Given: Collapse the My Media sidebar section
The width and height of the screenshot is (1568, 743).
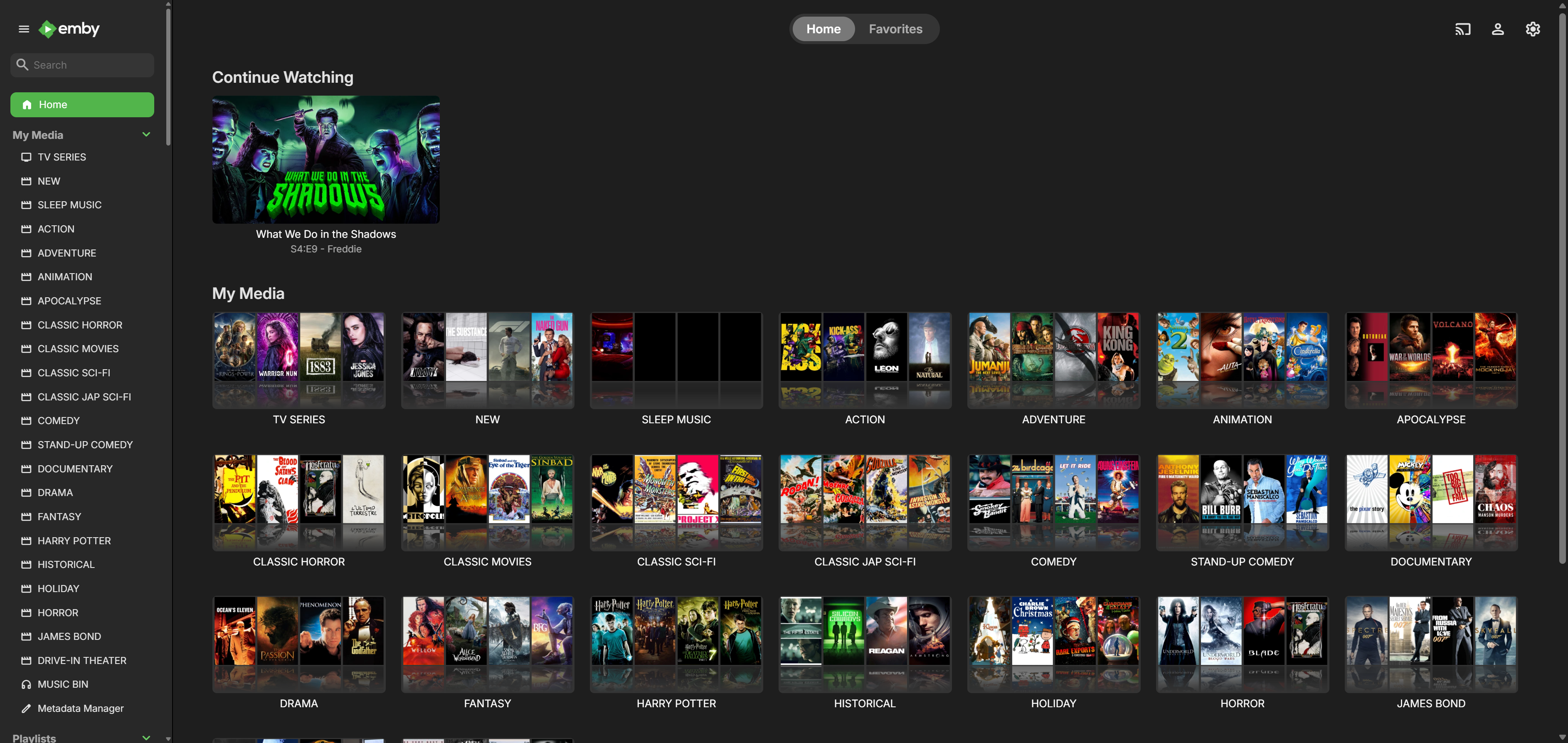Looking at the screenshot, I should tap(146, 135).
